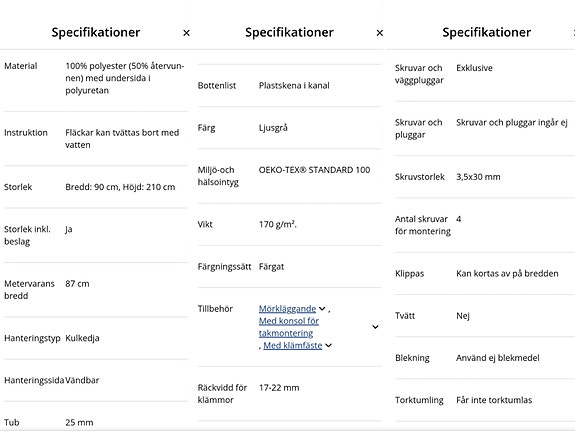Expand the chevron beside Med konsol för takmontering
Viewport: 575px width, 431px height.
click(x=375, y=327)
